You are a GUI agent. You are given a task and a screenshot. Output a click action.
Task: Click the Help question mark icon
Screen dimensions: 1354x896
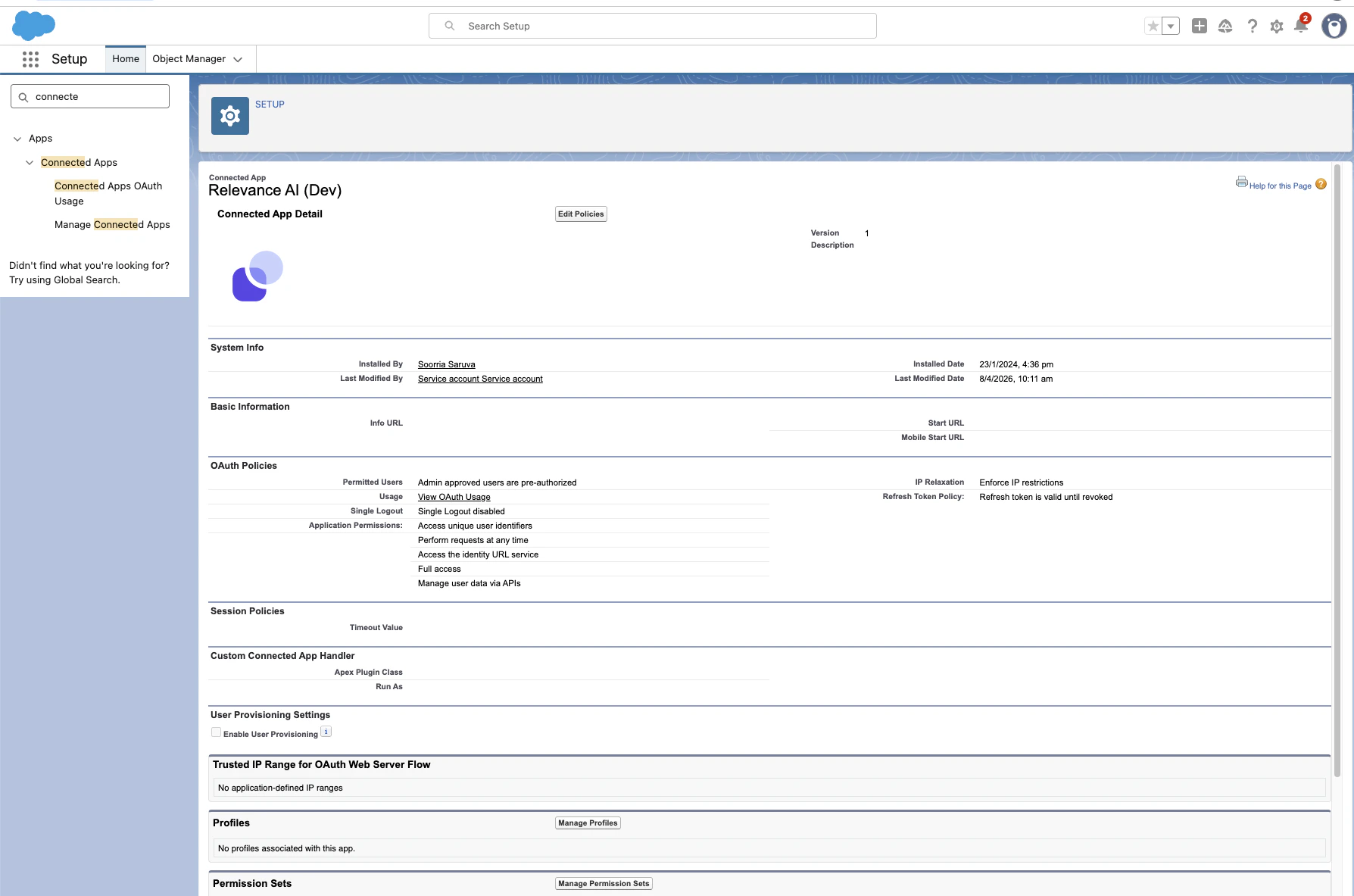tap(1251, 26)
